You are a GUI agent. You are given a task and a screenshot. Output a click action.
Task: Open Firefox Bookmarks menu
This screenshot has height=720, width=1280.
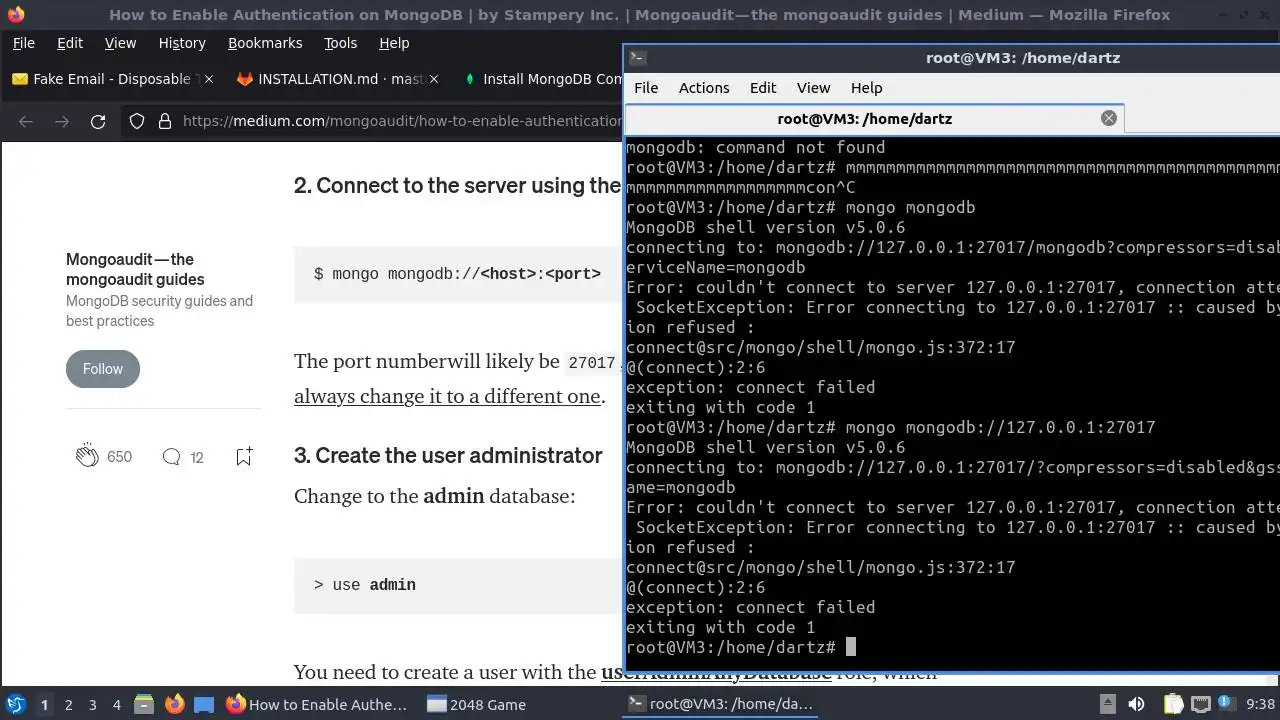point(265,43)
